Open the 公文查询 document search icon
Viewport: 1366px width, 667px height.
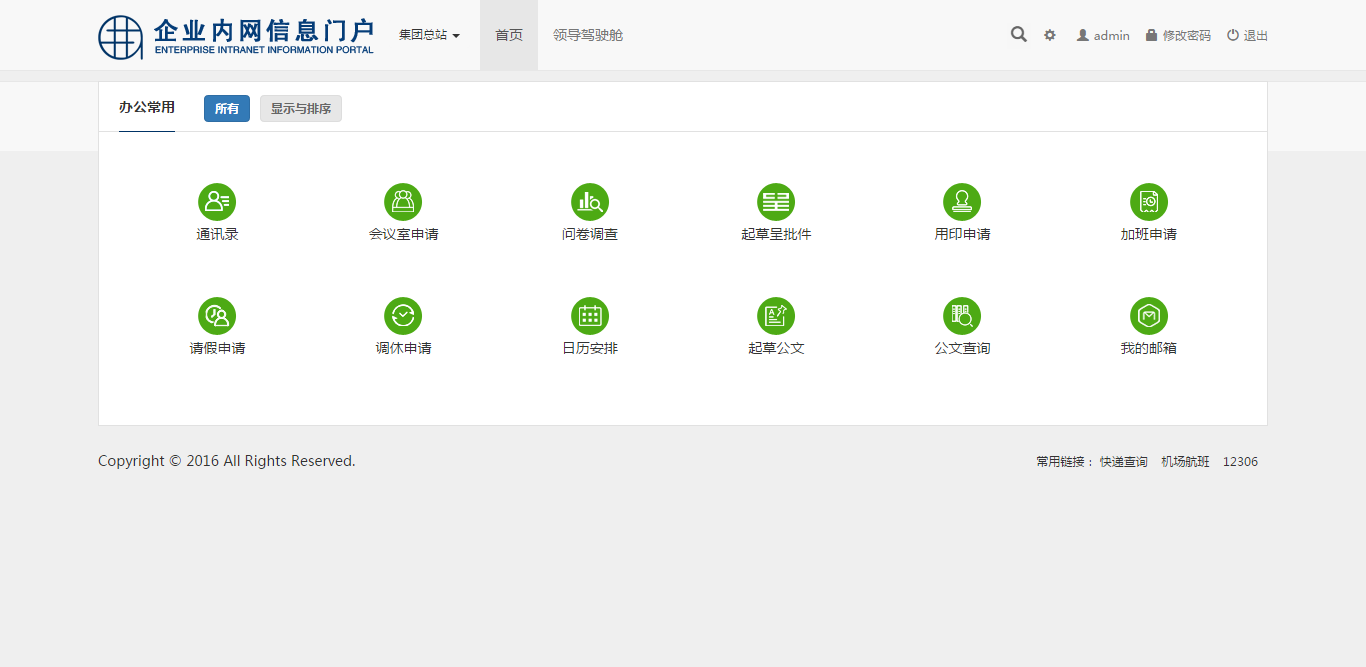click(x=962, y=316)
